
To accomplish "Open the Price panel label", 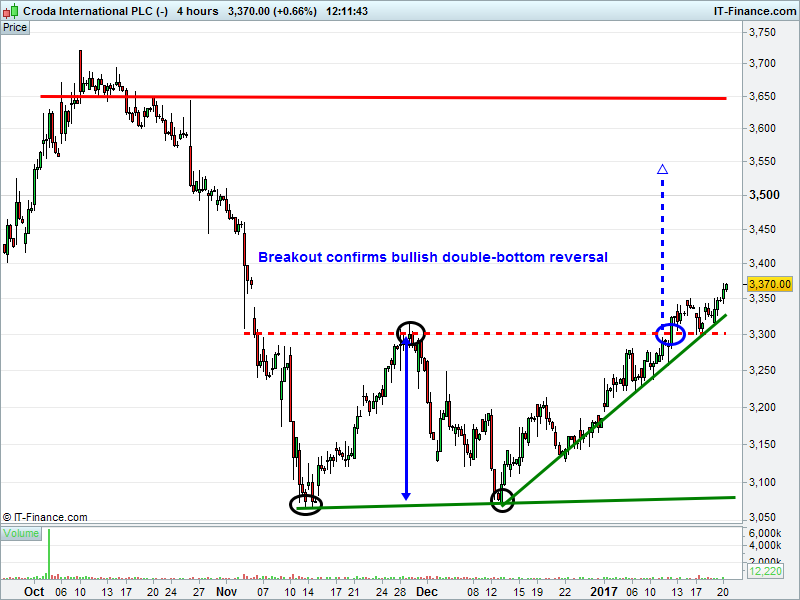I will pyautogui.click(x=15, y=28).
